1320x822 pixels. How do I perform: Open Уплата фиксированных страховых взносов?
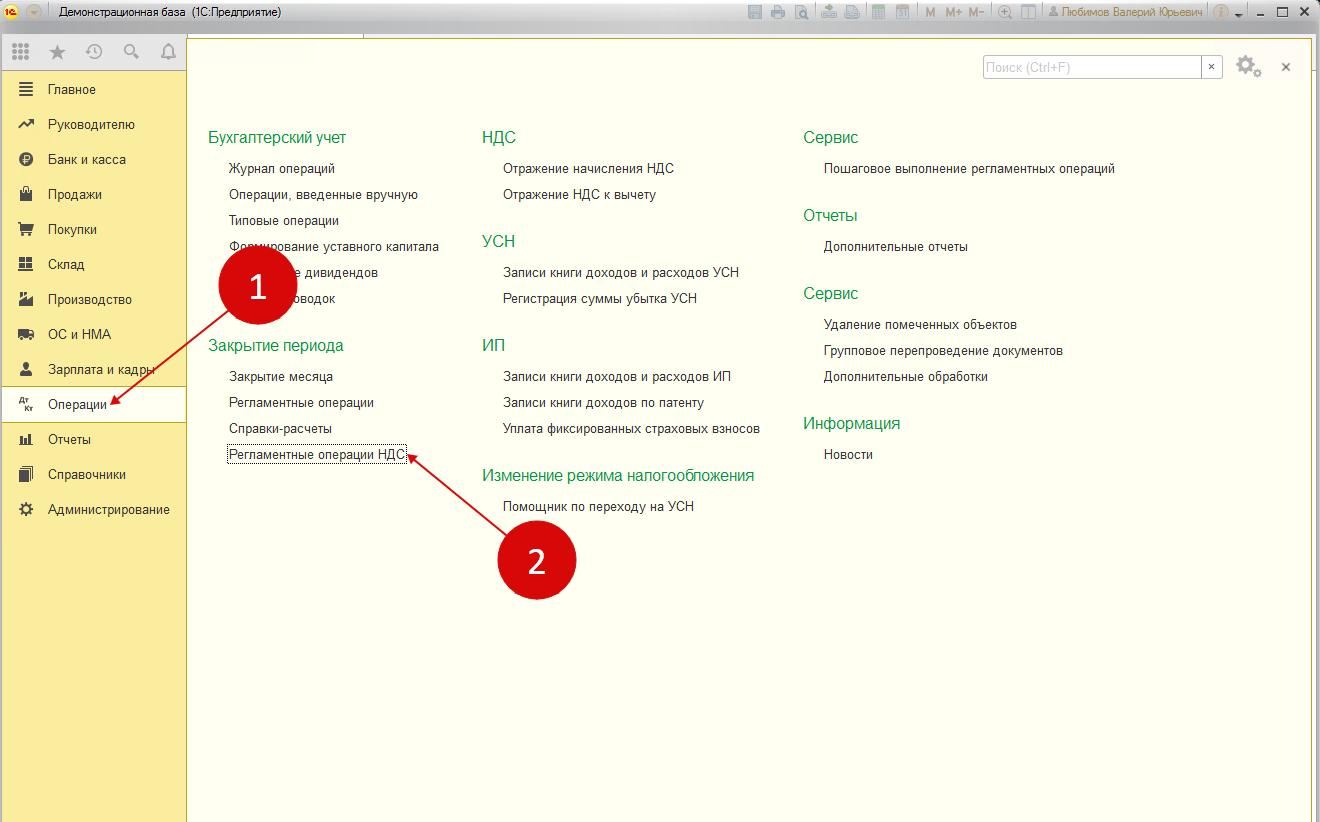pos(631,429)
